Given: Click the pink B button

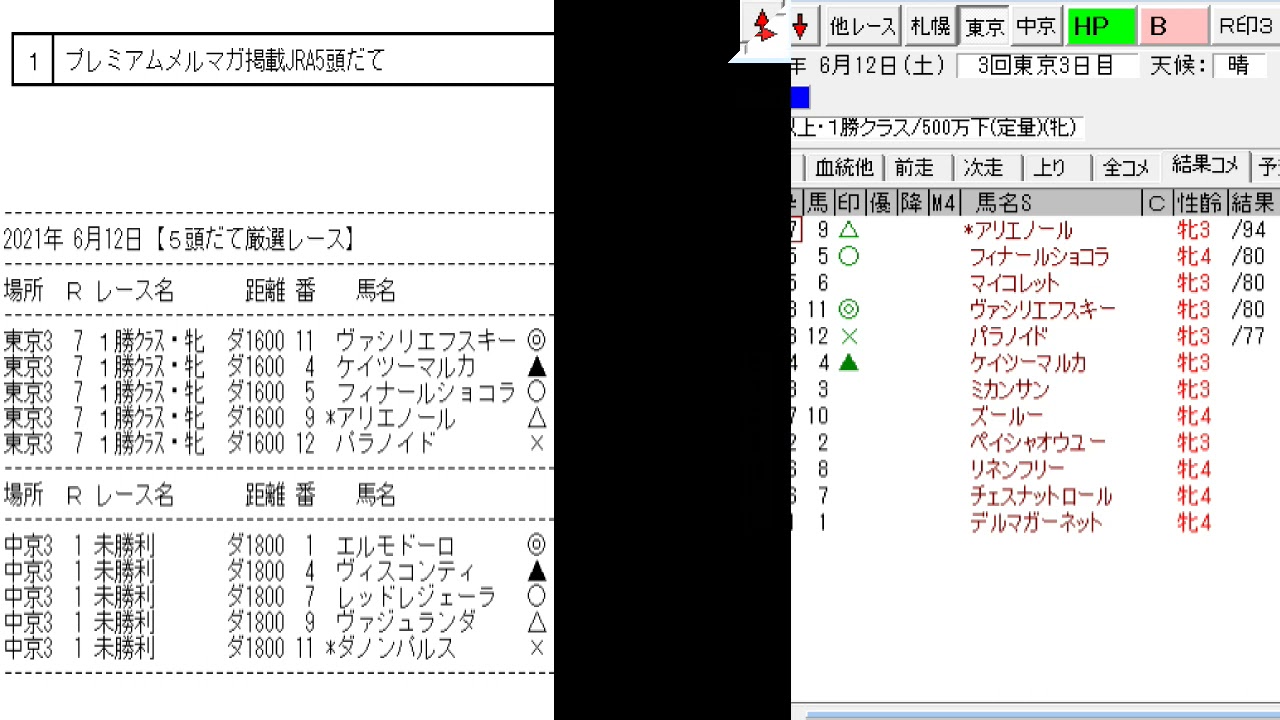Looking at the screenshot, I should point(1172,27).
